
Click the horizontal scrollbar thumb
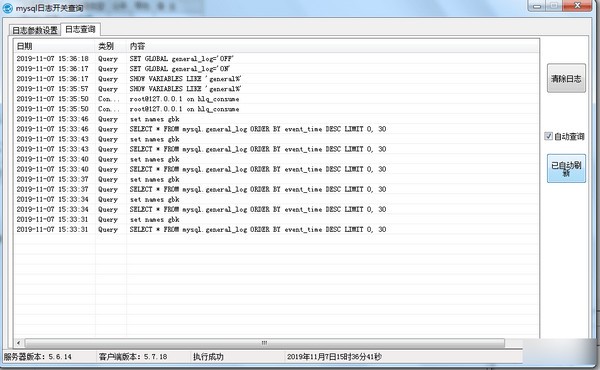pos(264,343)
